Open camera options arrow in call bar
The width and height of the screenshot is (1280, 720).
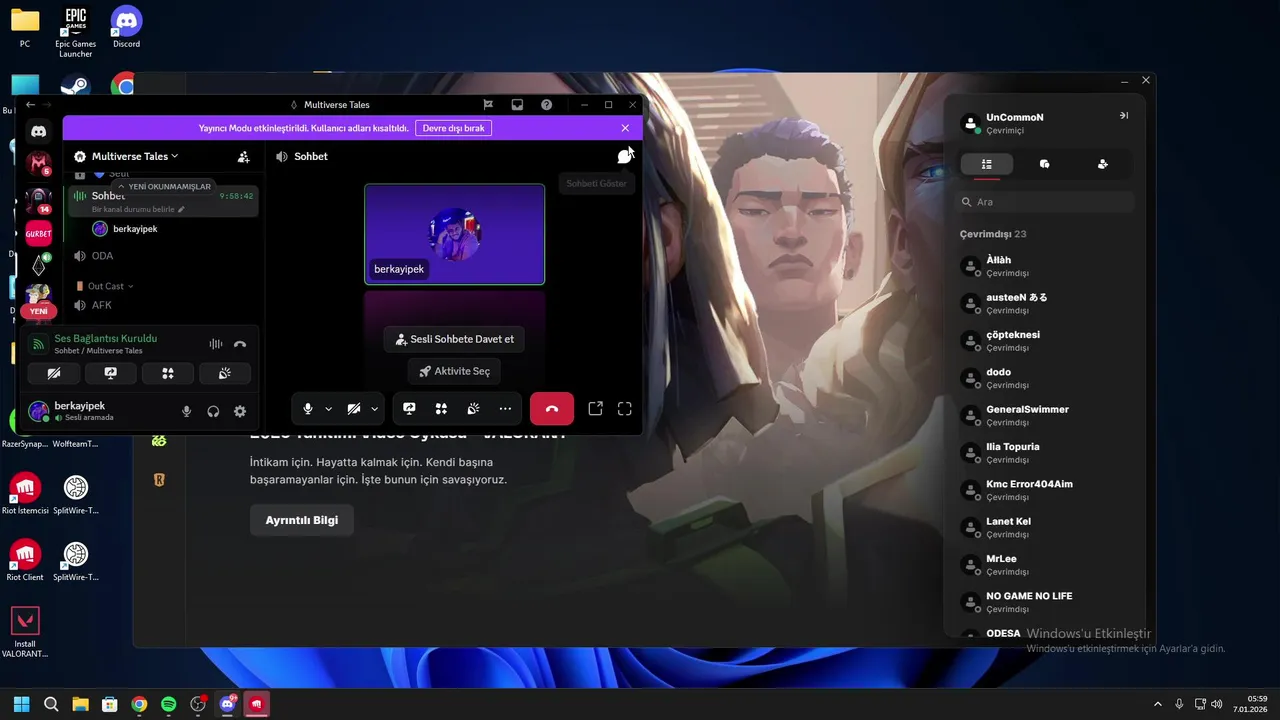click(x=375, y=408)
